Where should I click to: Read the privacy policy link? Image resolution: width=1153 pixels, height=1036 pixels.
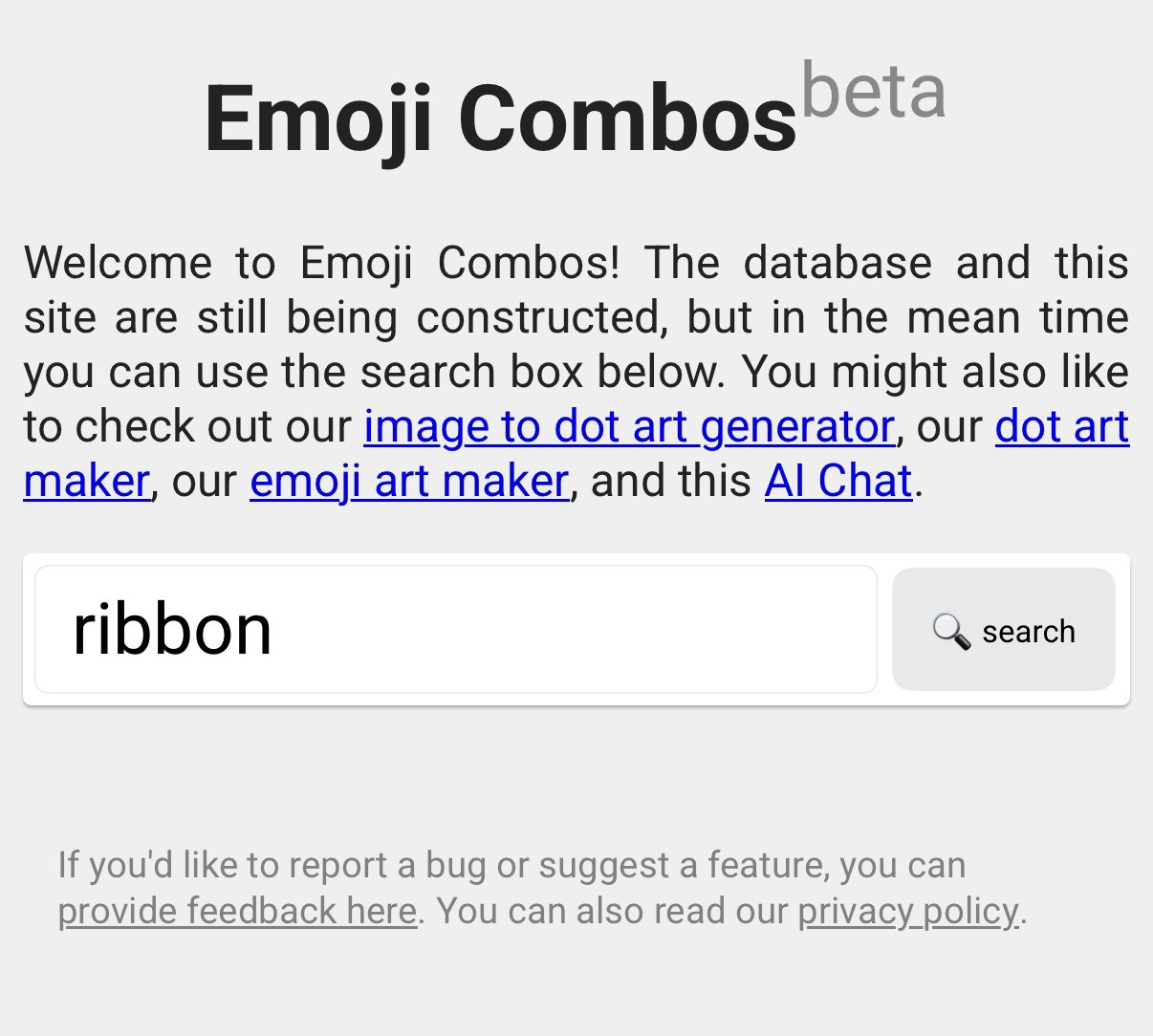[908, 911]
